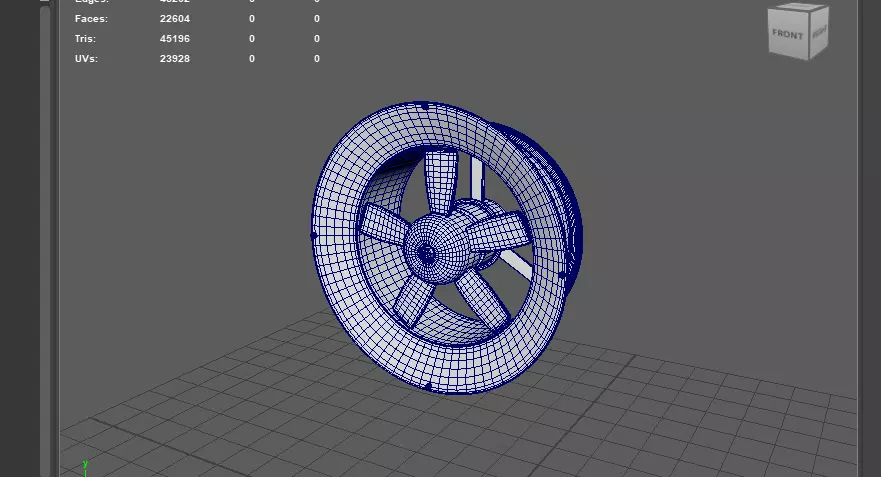Screen dimensions: 881x477
Task: Click the RIGHT face of the ViewCube
Action: point(819,32)
